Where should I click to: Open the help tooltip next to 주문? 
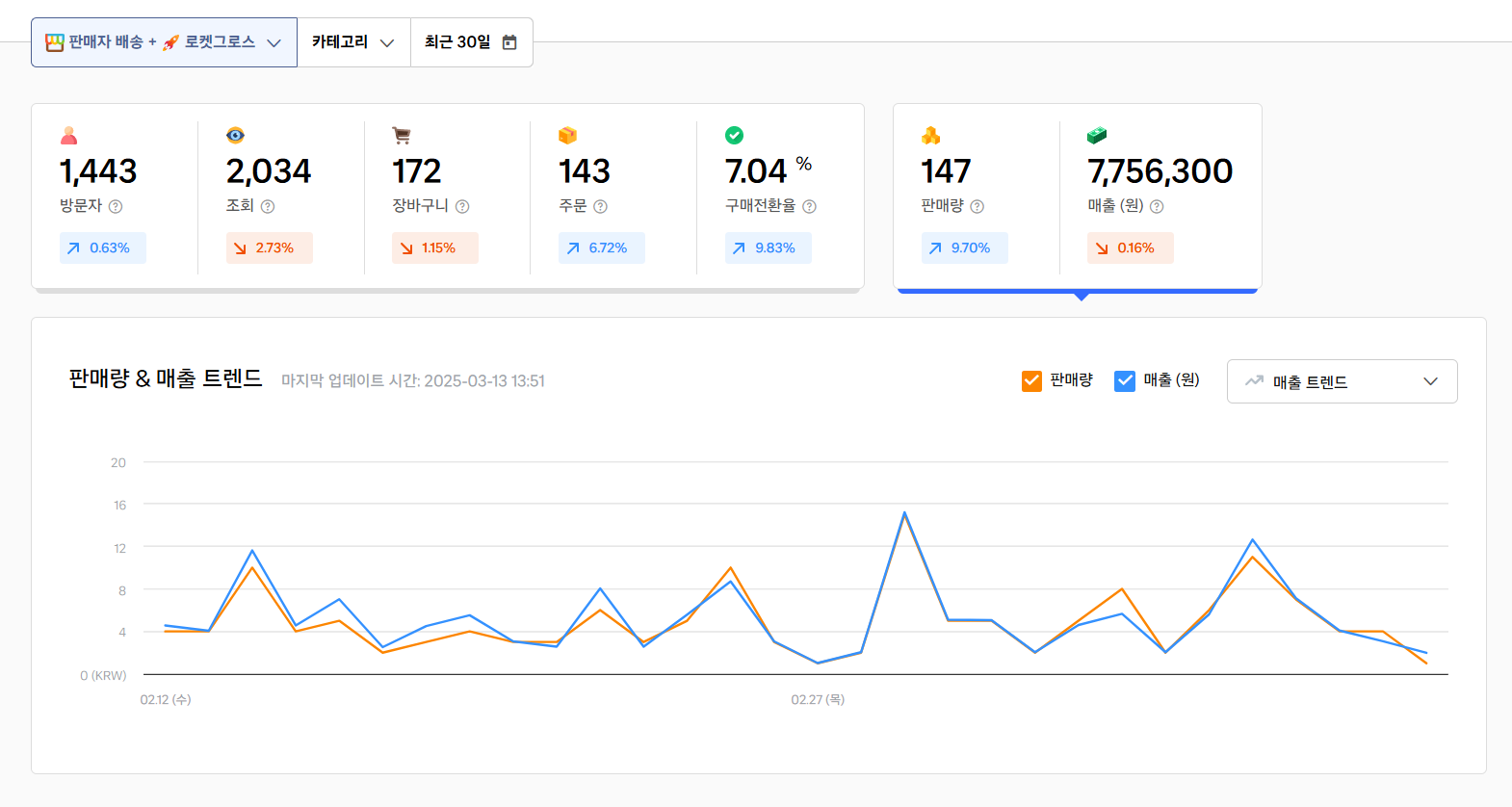click(x=600, y=206)
